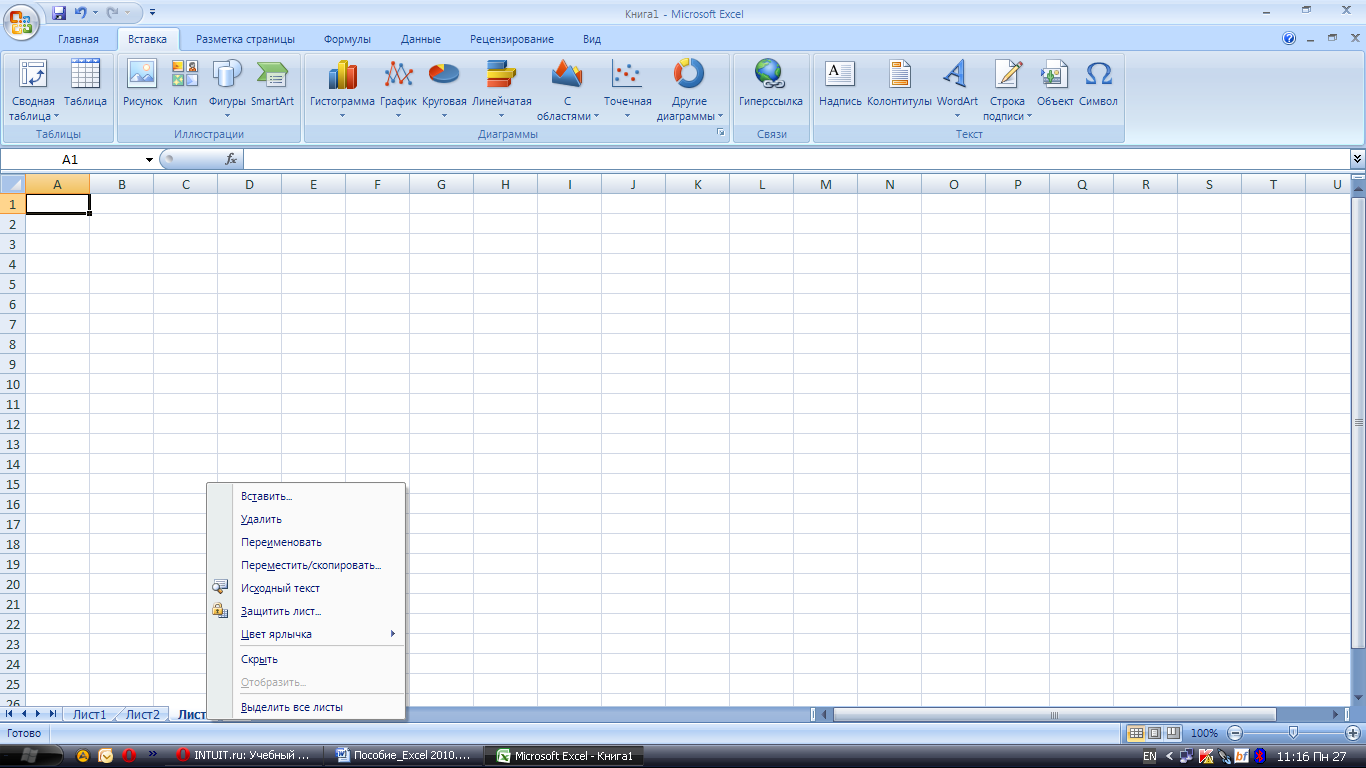The width and height of the screenshot is (1366, 768).
Task: Choose the Точечная scatter chart
Action: 627,90
